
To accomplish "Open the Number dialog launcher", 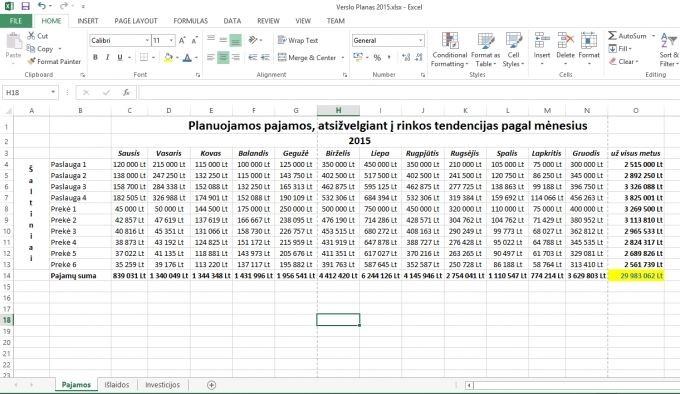I will click(x=422, y=75).
